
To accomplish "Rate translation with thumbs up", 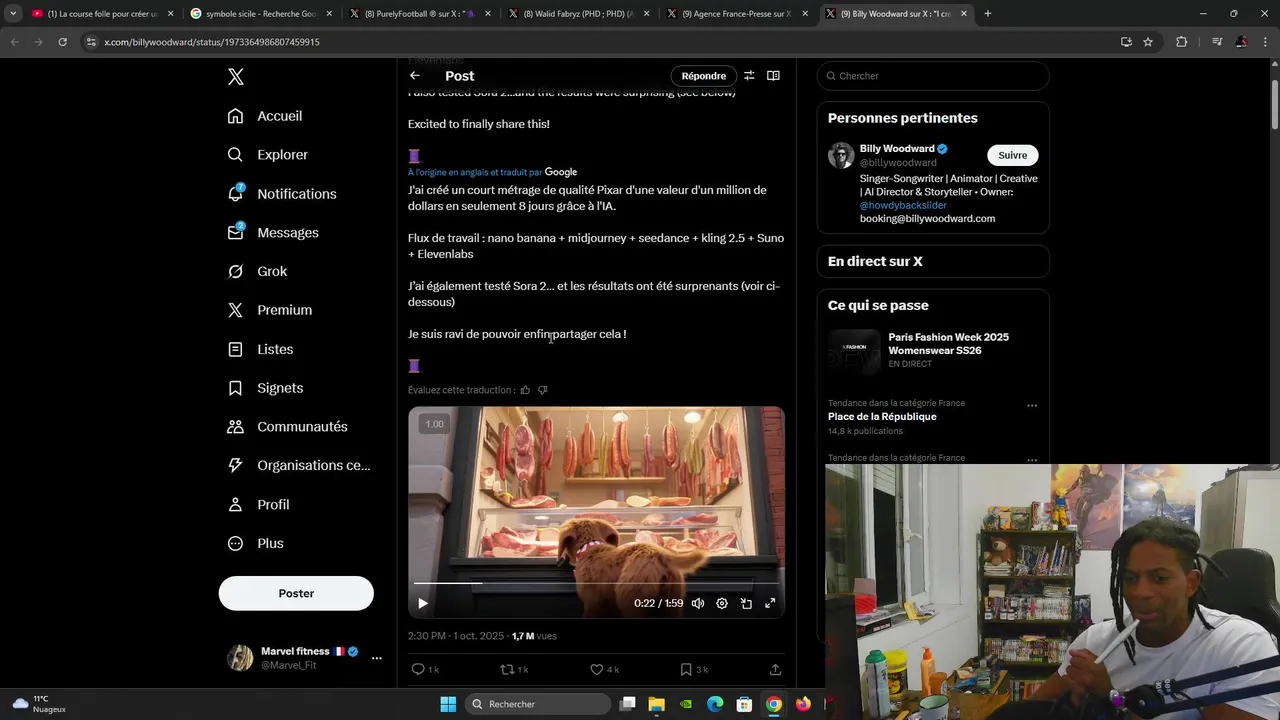I will point(525,390).
